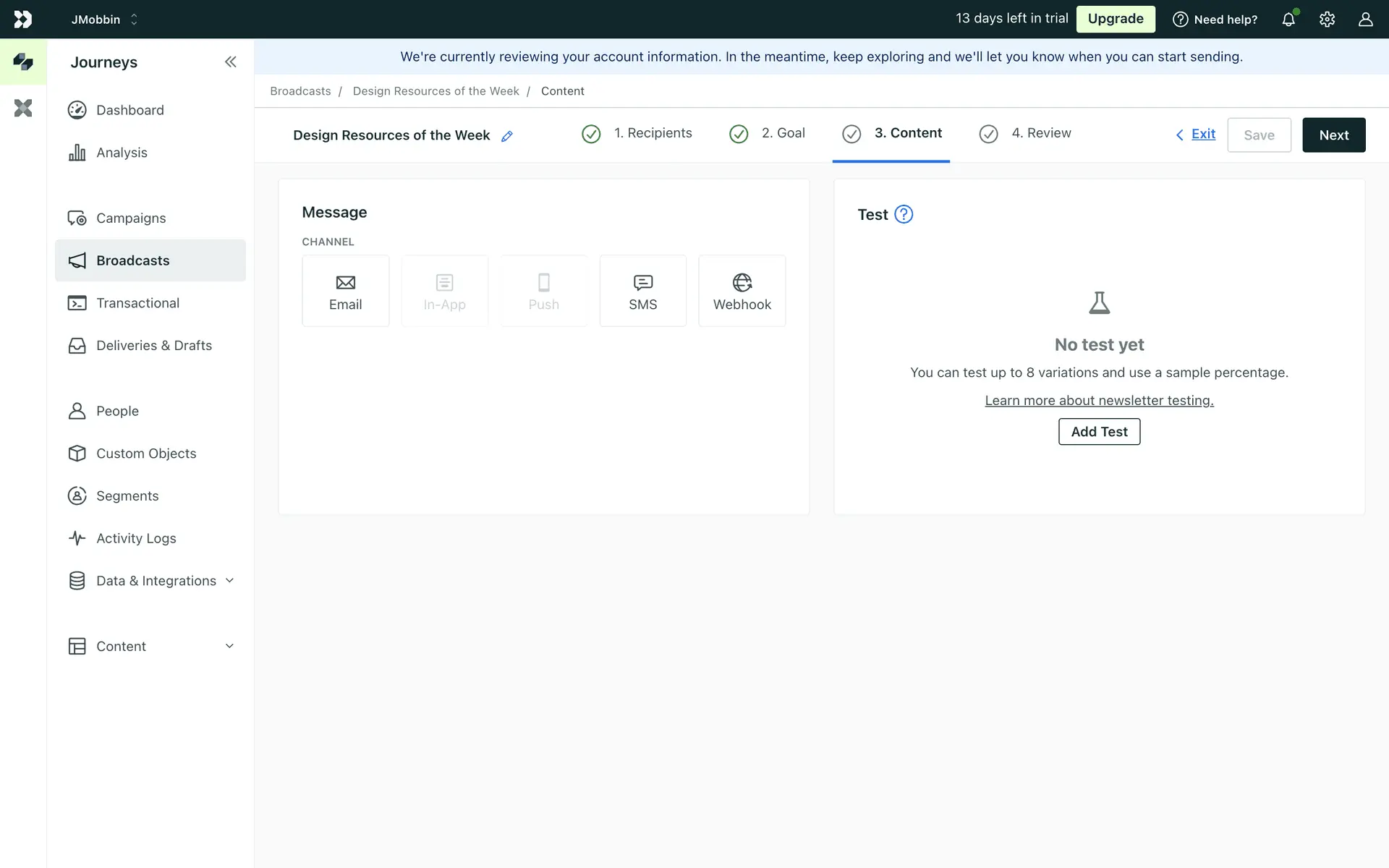Switch to second app in left rail
Viewport: 1389px width, 868px height.
[x=23, y=109]
